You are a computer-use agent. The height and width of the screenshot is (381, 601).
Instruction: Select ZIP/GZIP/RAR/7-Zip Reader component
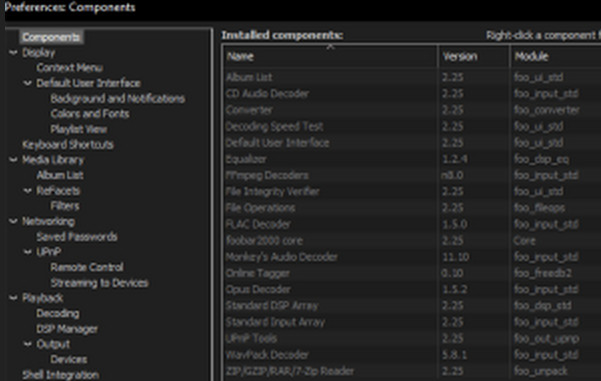[x=412, y=371]
